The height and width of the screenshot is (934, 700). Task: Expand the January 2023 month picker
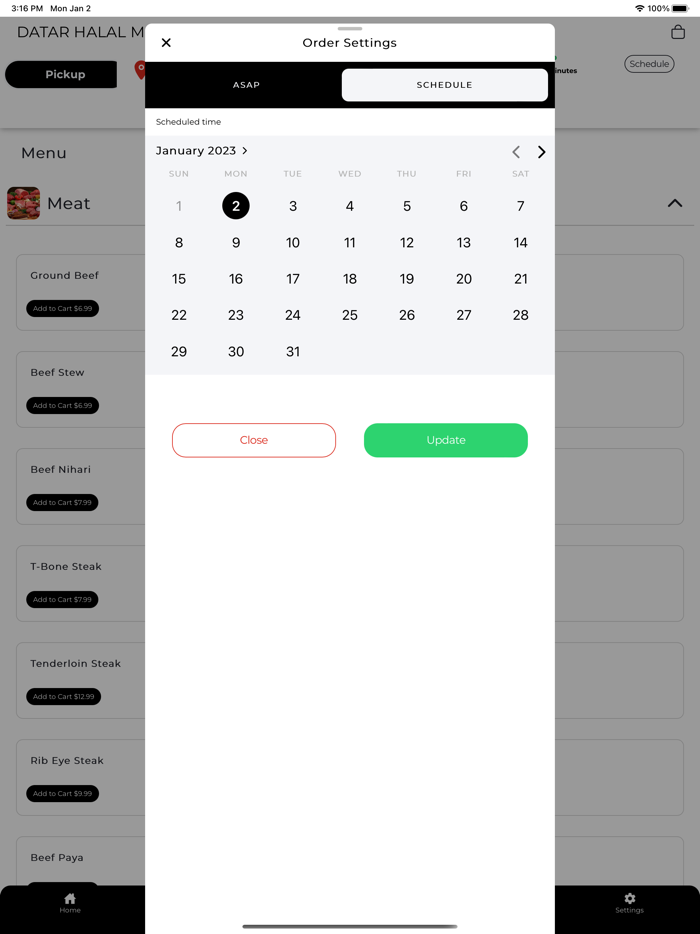(201, 151)
